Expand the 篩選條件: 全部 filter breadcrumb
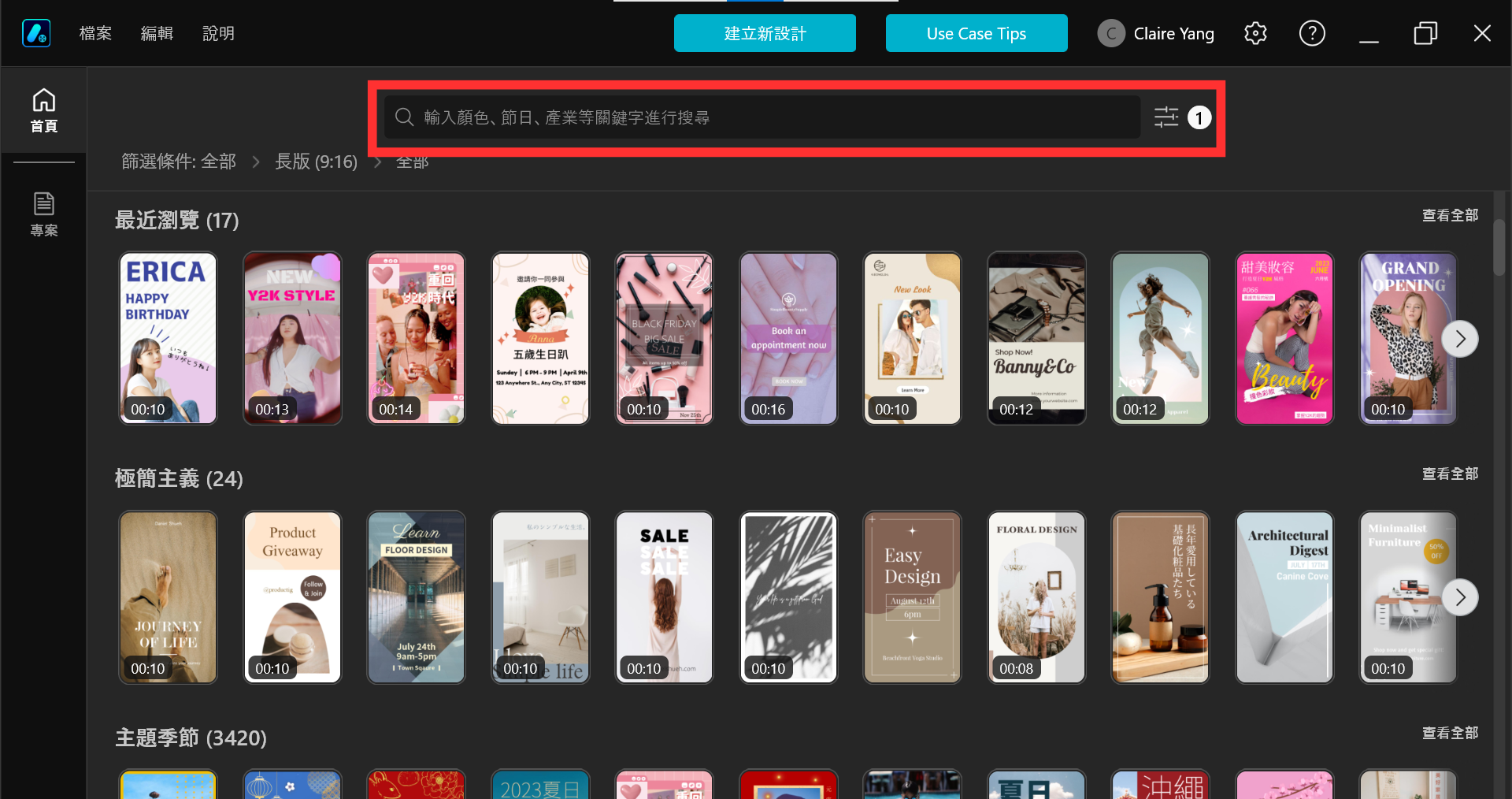Image resolution: width=1512 pixels, height=799 pixels. (x=179, y=162)
